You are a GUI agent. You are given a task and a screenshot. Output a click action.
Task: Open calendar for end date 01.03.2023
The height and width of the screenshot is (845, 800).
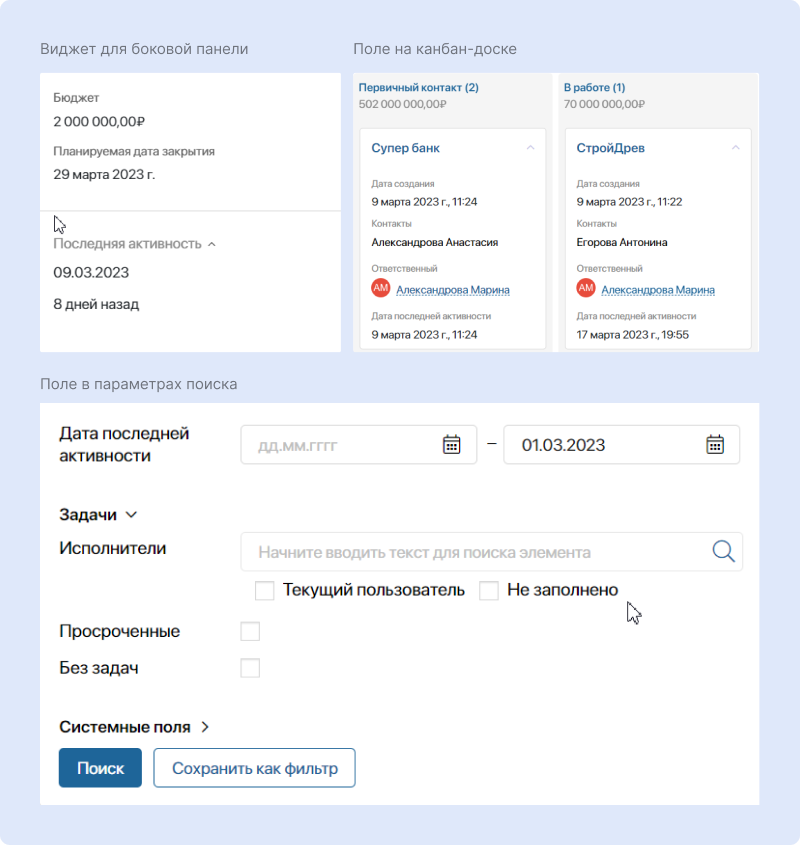[715, 445]
